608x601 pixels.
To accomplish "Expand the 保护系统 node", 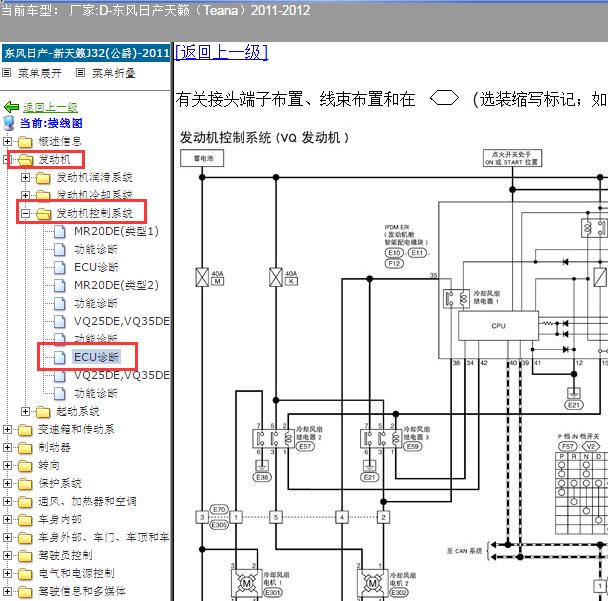I will (x=7, y=483).
